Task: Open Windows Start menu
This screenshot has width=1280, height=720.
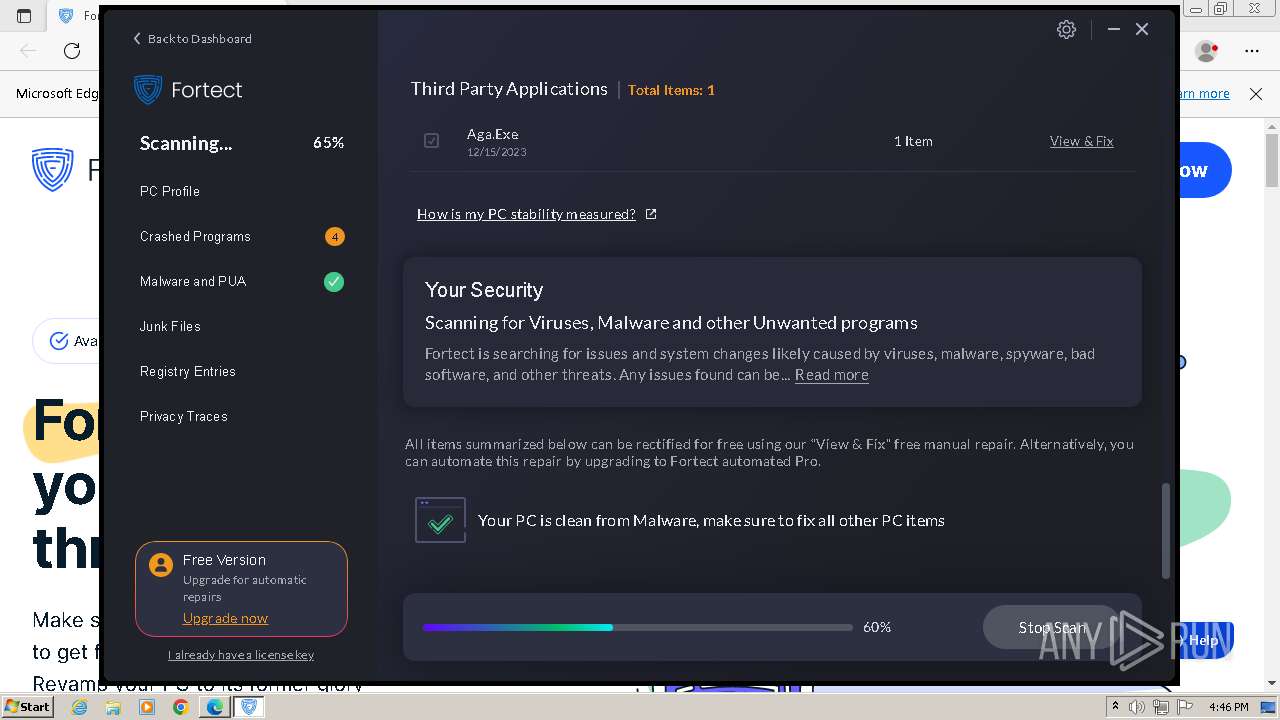Action: point(27,707)
